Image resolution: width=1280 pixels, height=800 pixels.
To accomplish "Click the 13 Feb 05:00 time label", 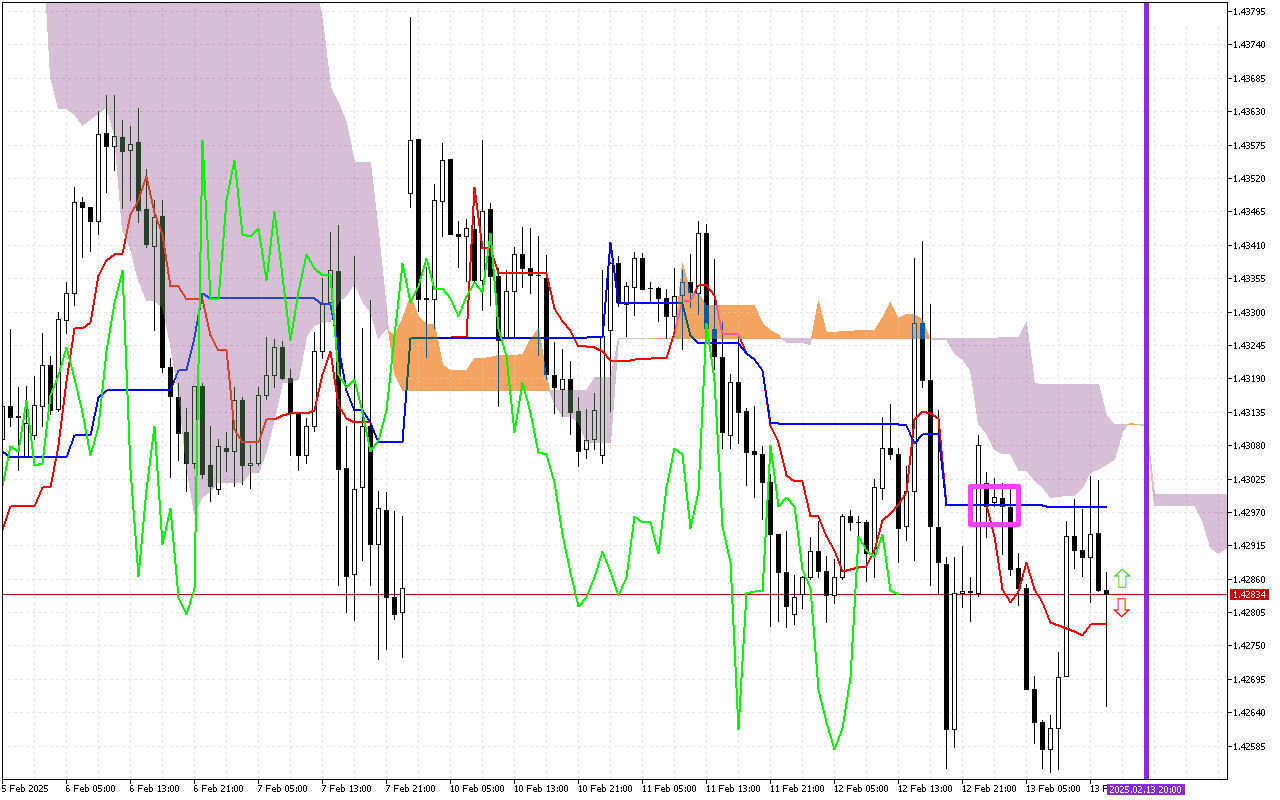I will coord(1053,789).
